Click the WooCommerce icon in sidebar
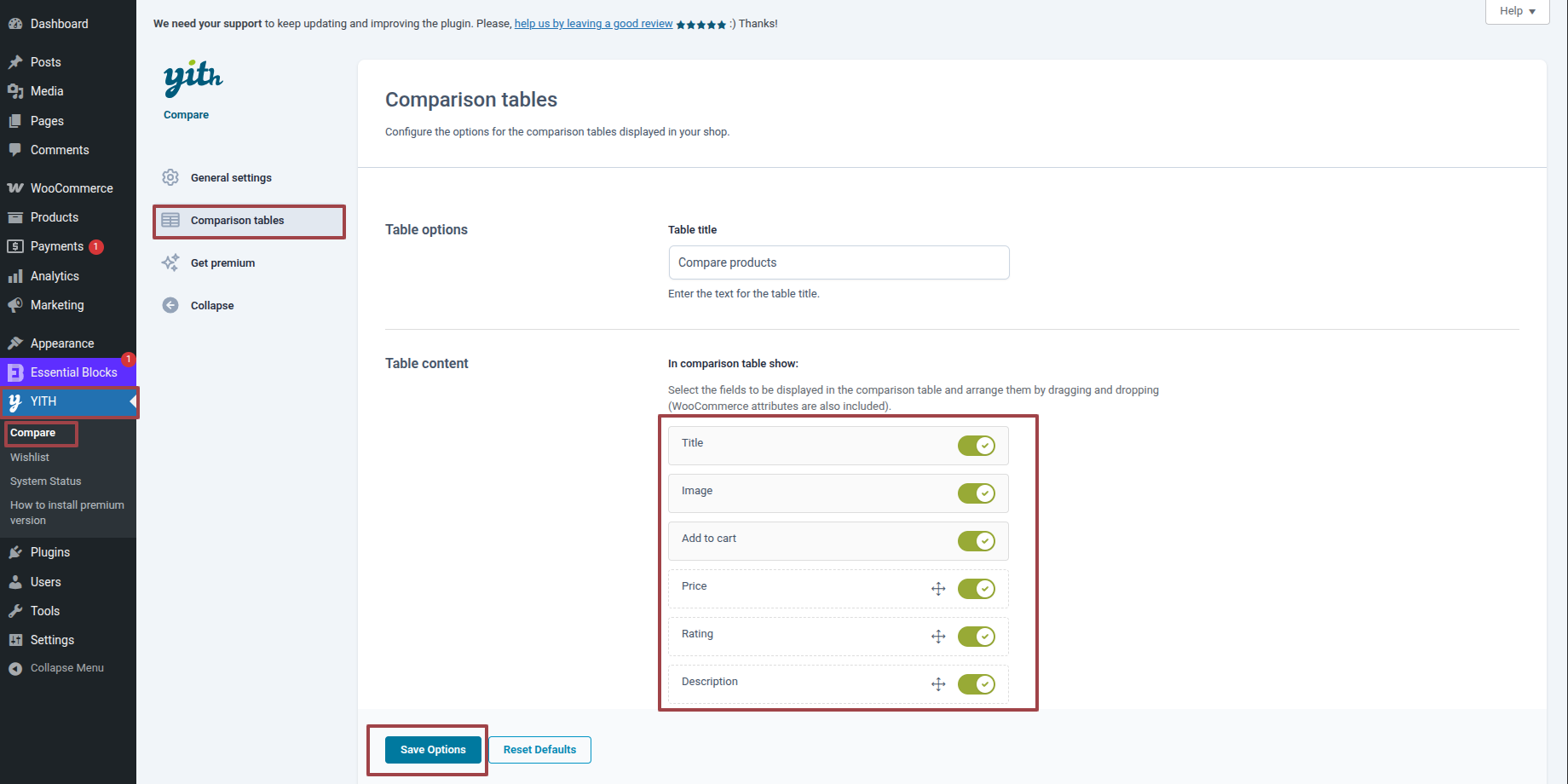1568x784 pixels. (15, 188)
